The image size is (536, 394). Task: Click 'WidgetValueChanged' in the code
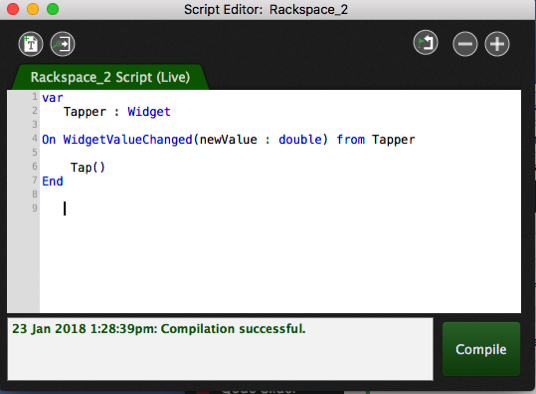point(128,140)
